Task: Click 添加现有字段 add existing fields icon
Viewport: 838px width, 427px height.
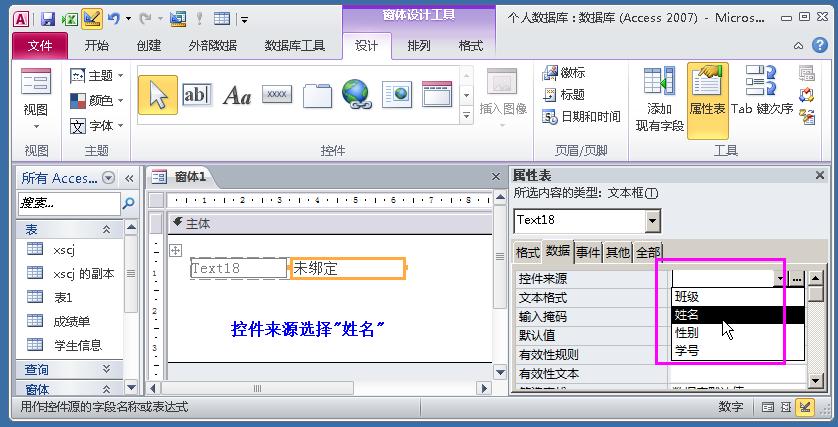Action: point(659,100)
